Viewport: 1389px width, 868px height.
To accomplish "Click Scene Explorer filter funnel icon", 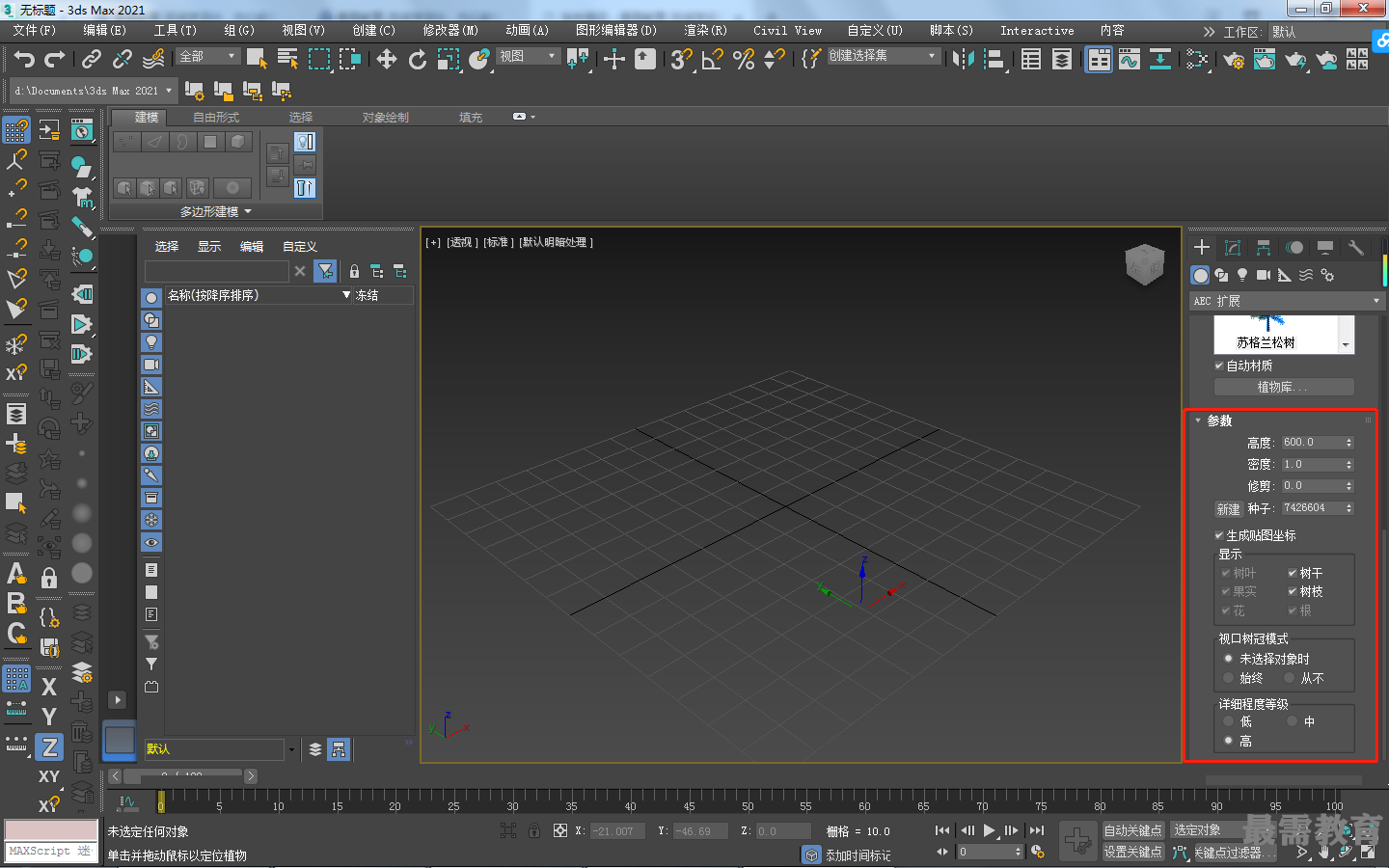I will click(326, 271).
